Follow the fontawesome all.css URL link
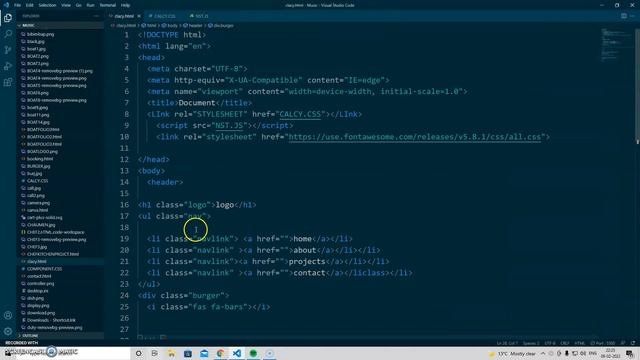Viewport: 640px width, 360px height. [415, 137]
